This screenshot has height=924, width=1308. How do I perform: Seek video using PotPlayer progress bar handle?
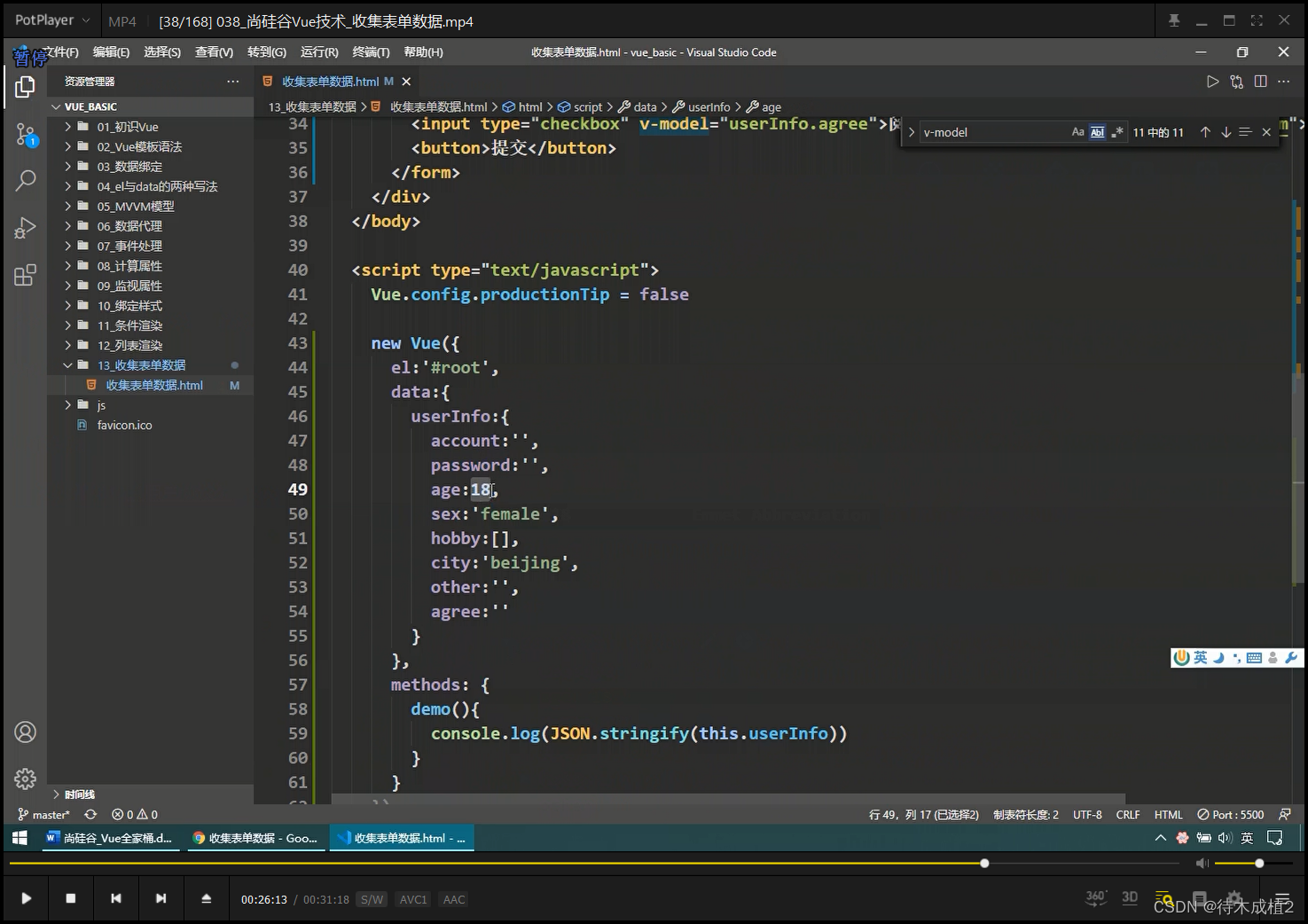point(984,863)
